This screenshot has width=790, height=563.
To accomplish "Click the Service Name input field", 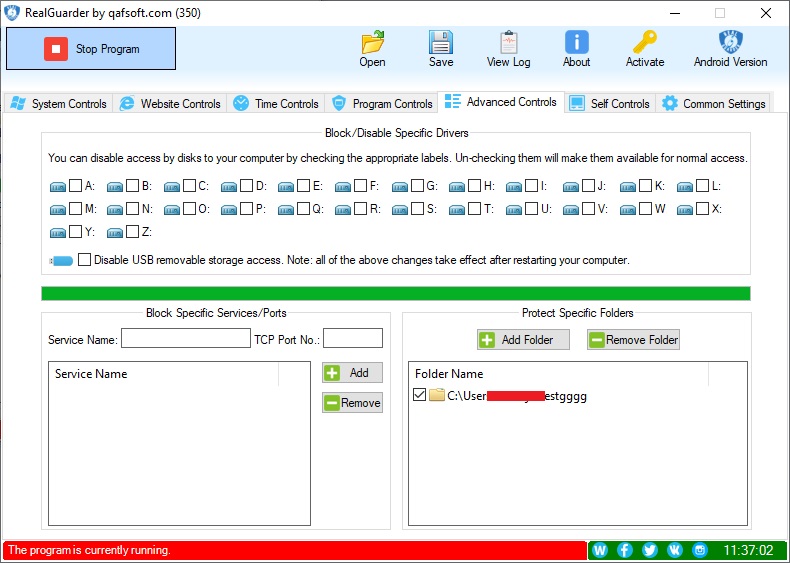I will 185,339.
